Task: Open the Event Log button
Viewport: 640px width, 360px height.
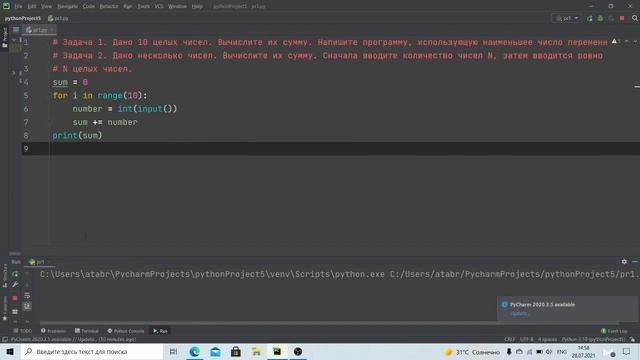Action: pyautogui.click(x=614, y=331)
